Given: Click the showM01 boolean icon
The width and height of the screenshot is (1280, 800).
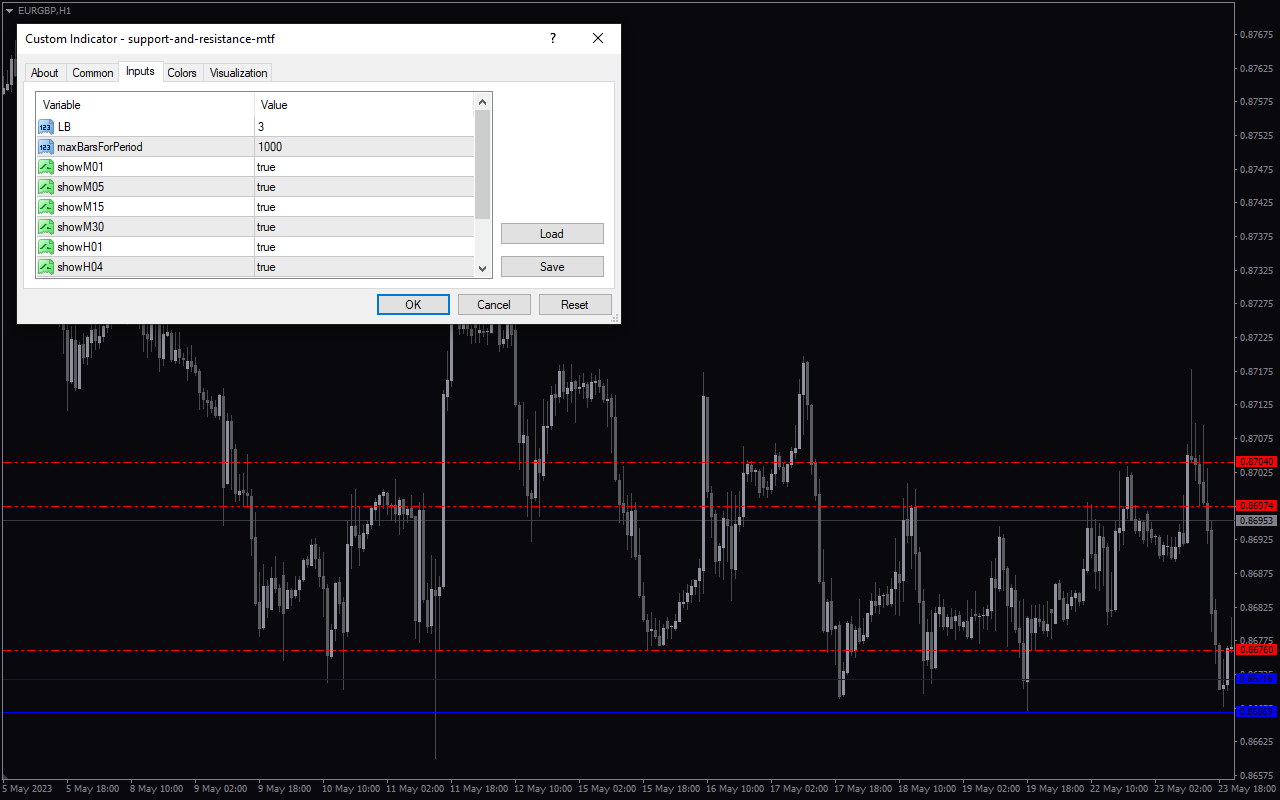Looking at the screenshot, I should [x=45, y=167].
